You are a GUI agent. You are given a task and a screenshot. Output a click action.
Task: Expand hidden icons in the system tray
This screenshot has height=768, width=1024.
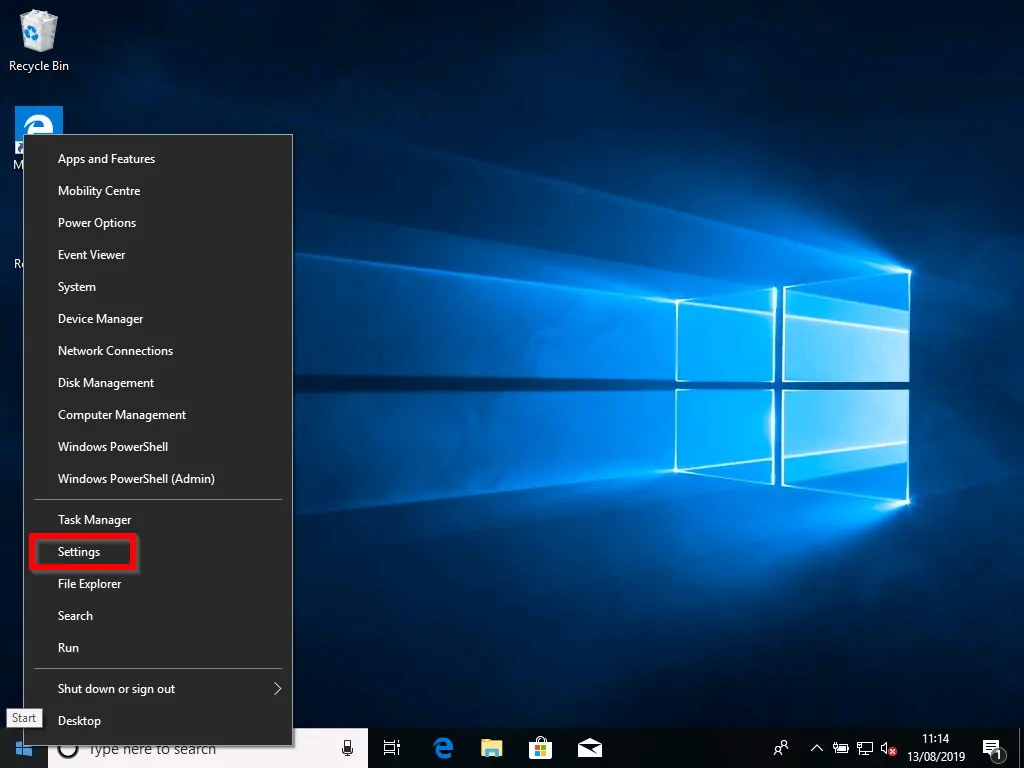pyautogui.click(x=816, y=747)
